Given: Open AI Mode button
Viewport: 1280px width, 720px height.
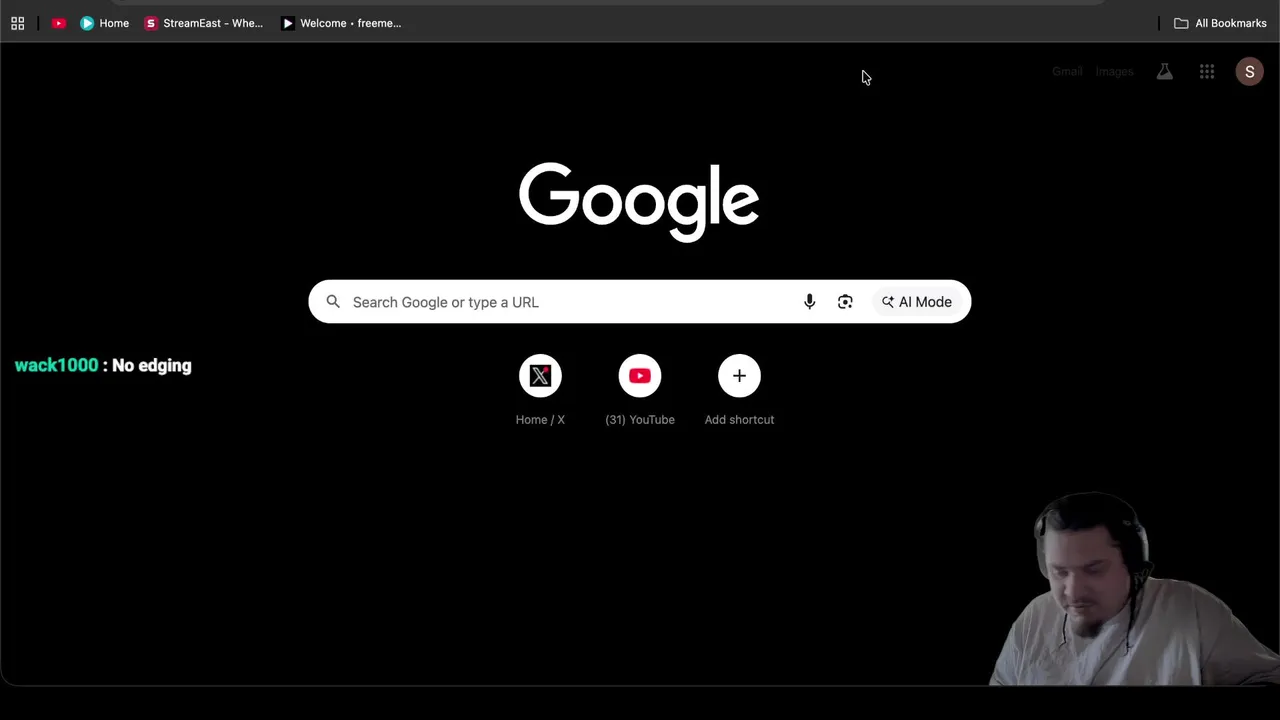Looking at the screenshot, I should pyautogui.click(x=916, y=302).
